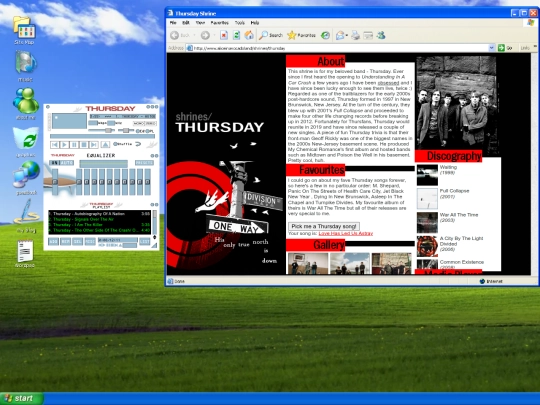Open the my blog desktop icon

coord(26,215)
